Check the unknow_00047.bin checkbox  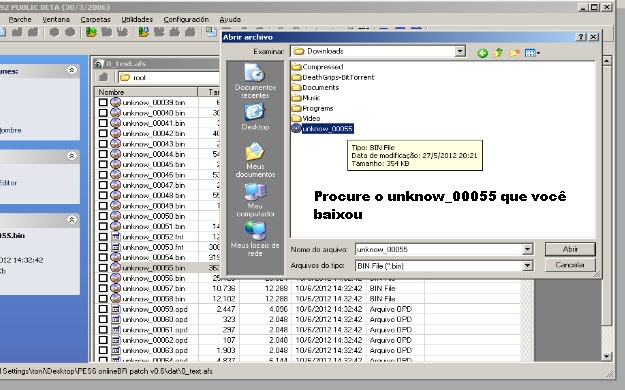pos(103,185)
